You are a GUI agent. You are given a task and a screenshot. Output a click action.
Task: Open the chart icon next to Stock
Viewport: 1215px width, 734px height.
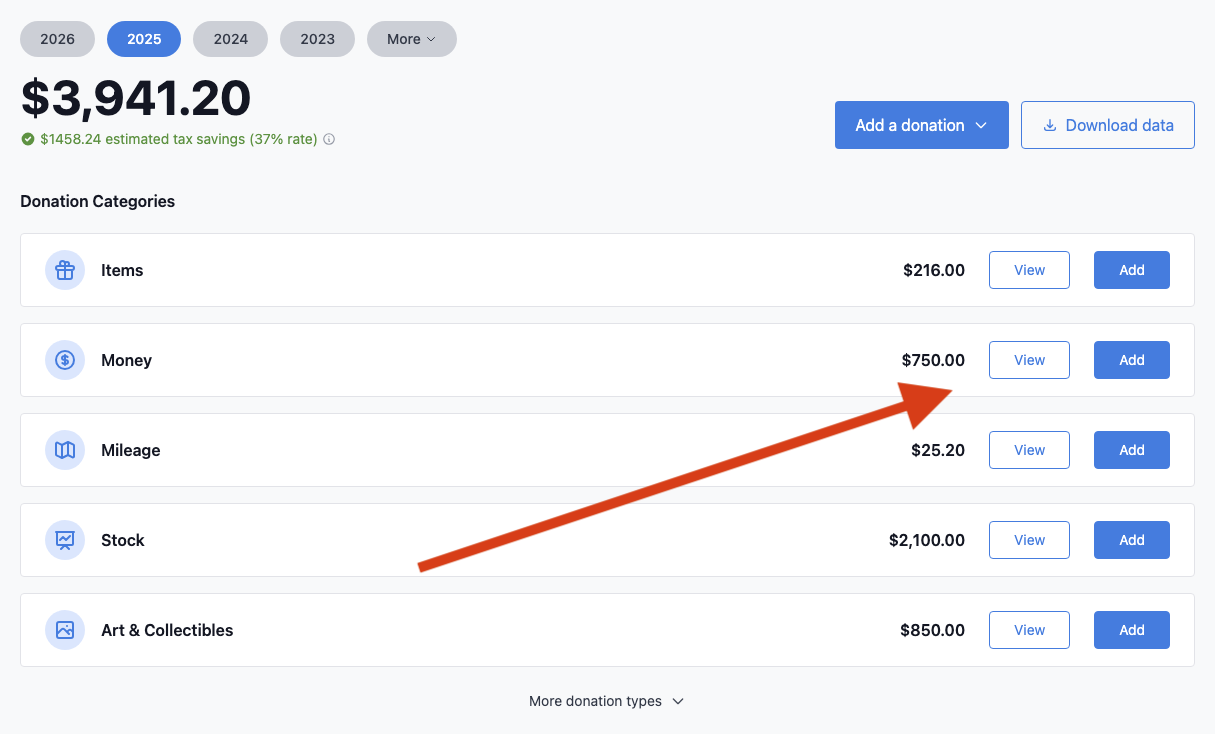pyautogui.click(x=64, y=540)
